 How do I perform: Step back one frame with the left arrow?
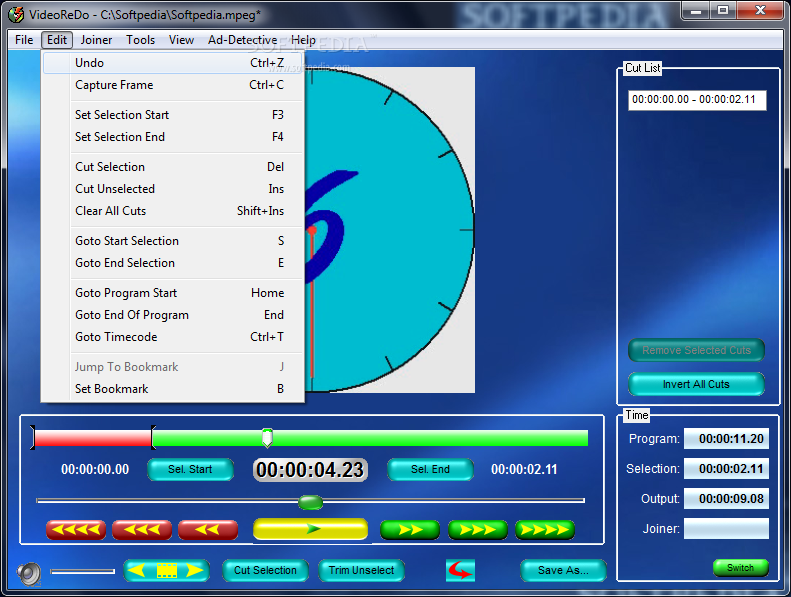[136, 571]
